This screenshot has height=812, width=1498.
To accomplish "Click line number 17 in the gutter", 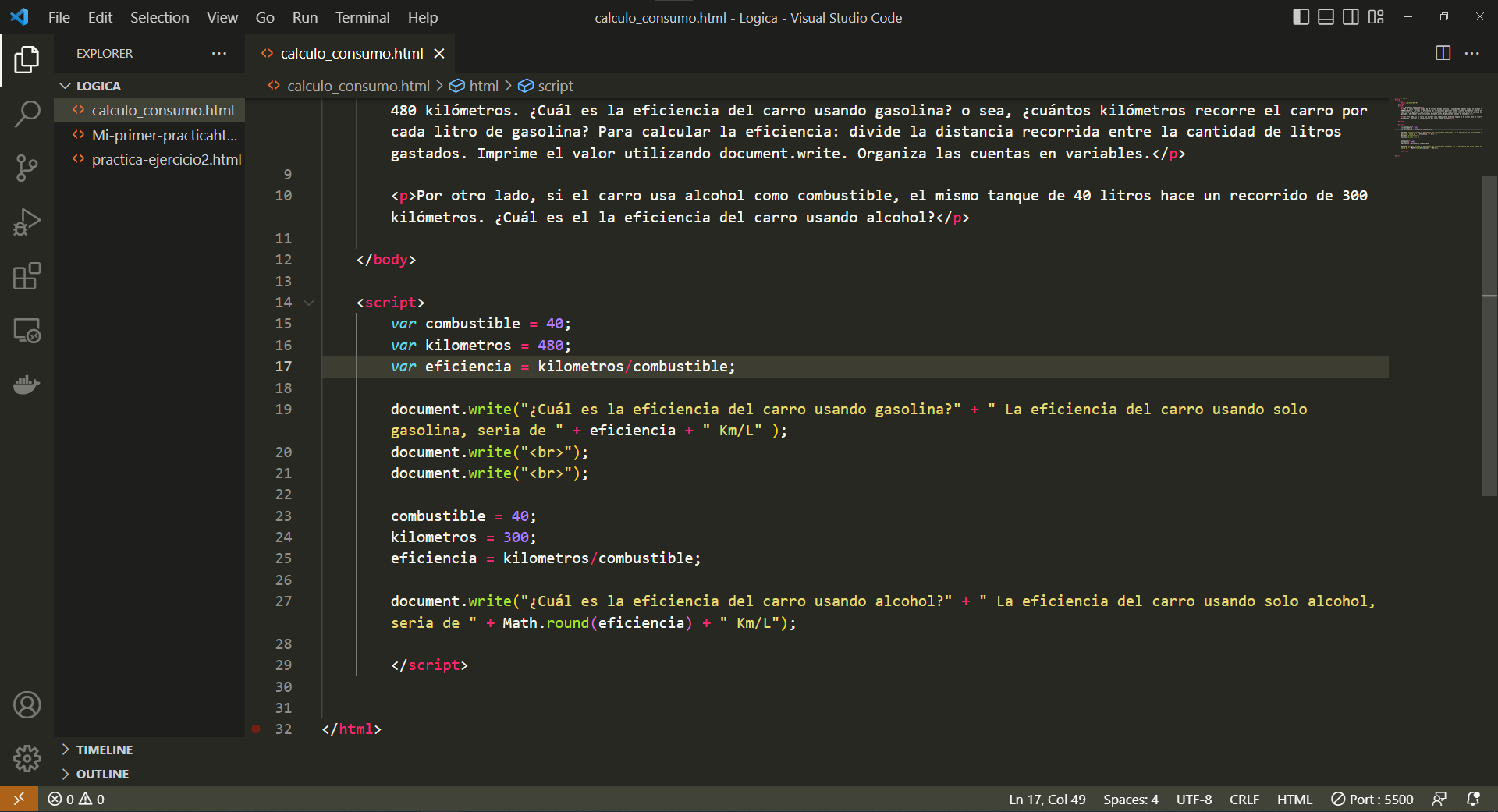I will click(283, 367).
